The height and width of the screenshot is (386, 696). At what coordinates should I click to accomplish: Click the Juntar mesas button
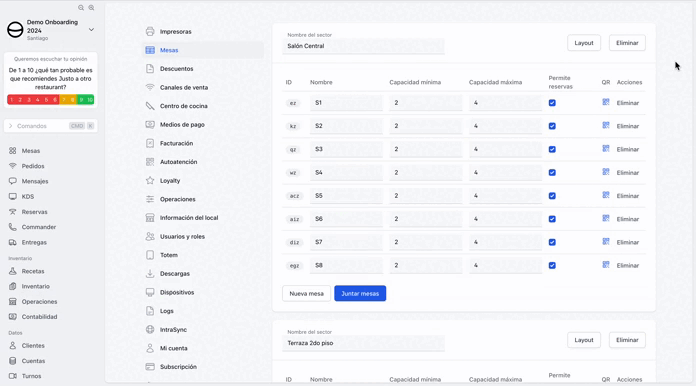[360, 294]
